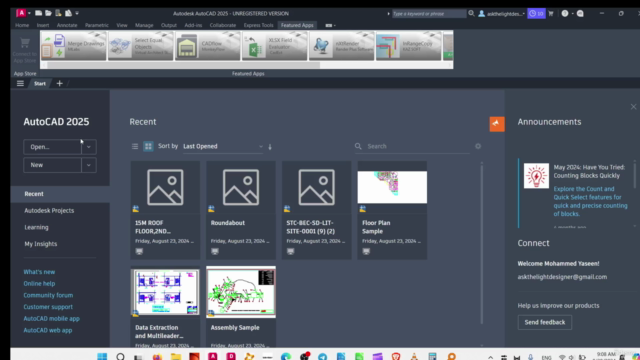Open the Online help link

(39, 283)
